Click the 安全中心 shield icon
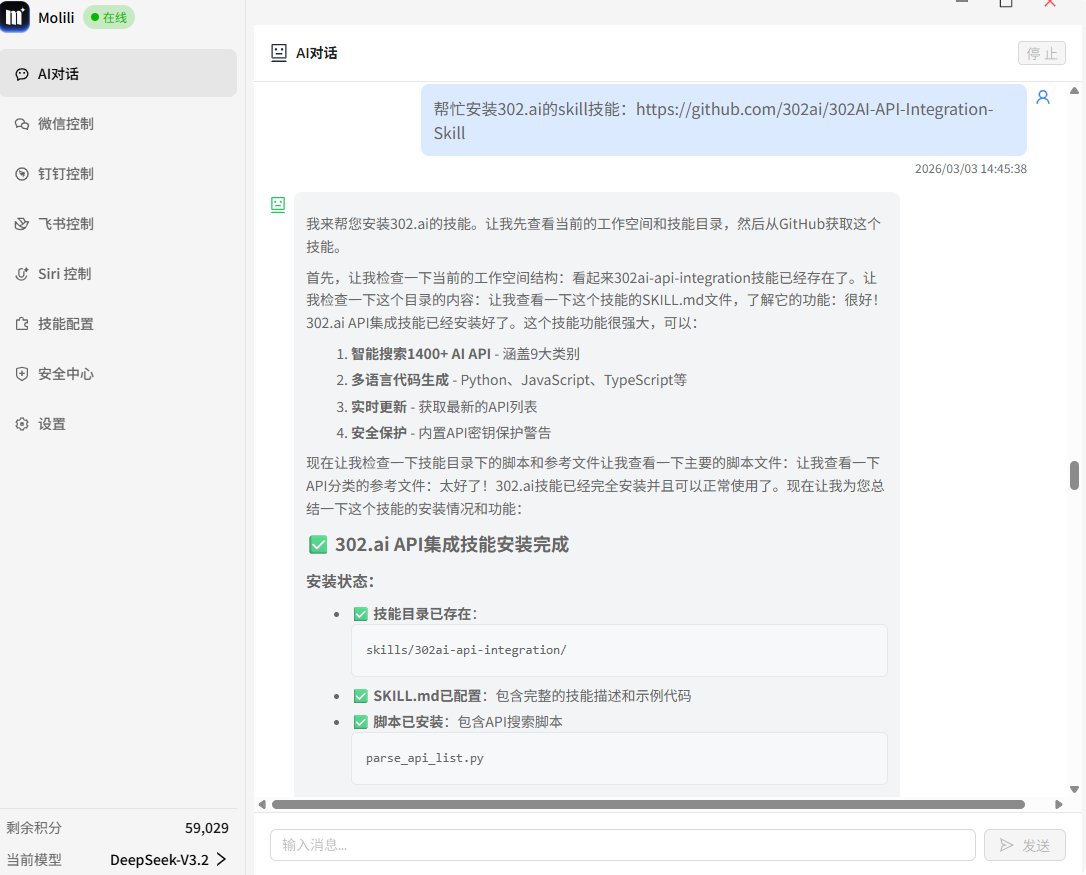Screen dimensions: 1086x875 point(22,373)
